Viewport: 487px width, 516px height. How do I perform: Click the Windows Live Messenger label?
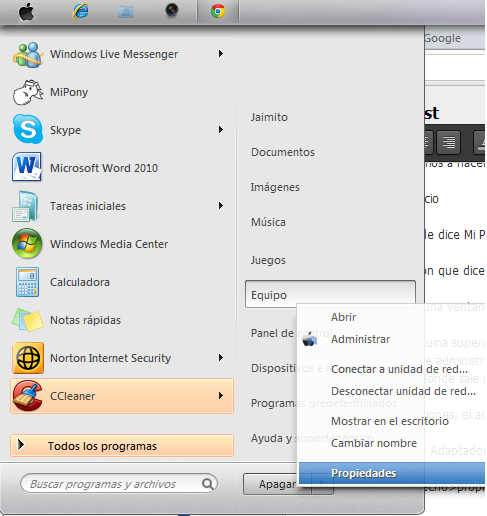tap(114, 54)
